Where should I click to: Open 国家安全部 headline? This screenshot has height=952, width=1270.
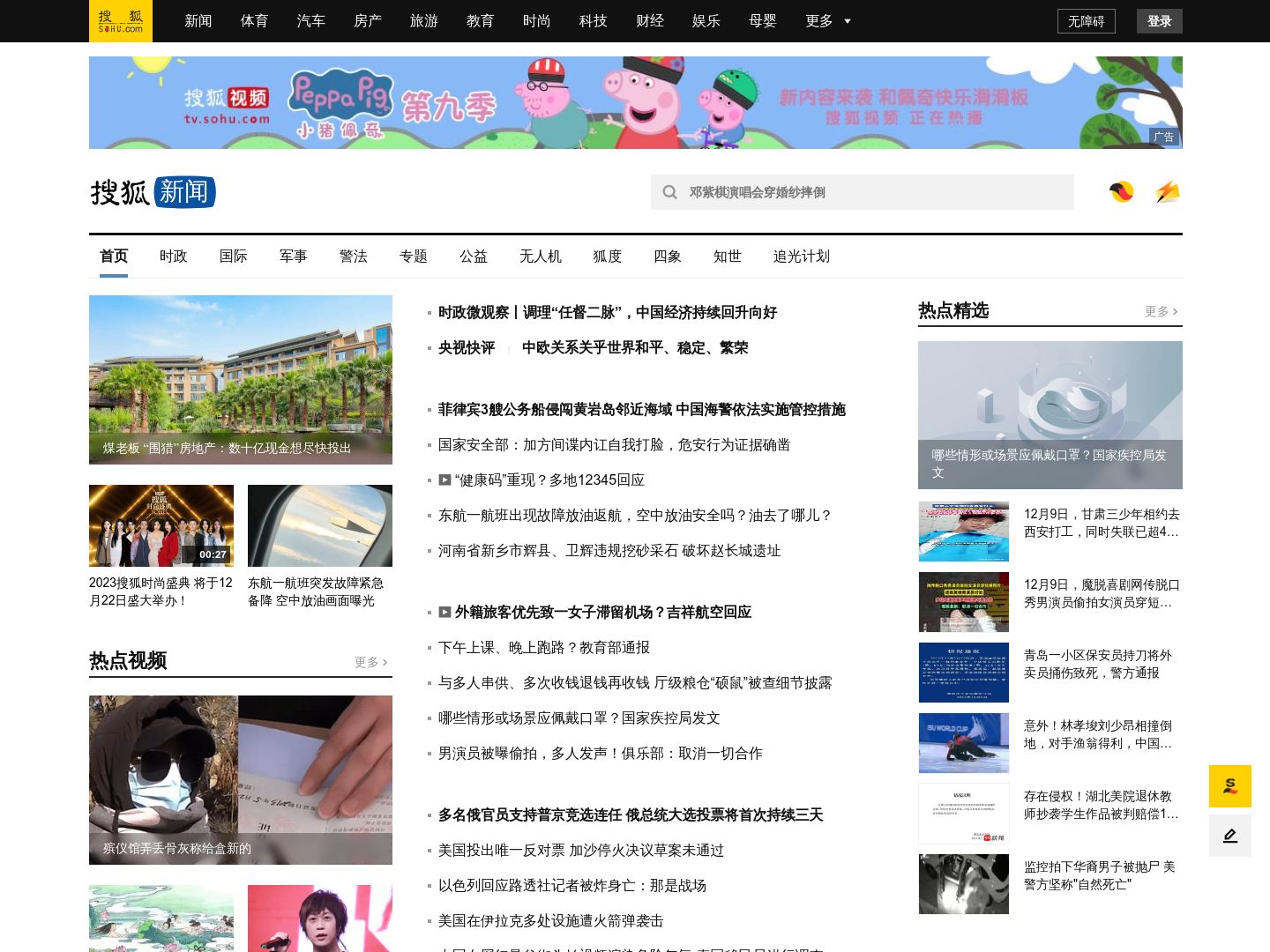[615, 444]
